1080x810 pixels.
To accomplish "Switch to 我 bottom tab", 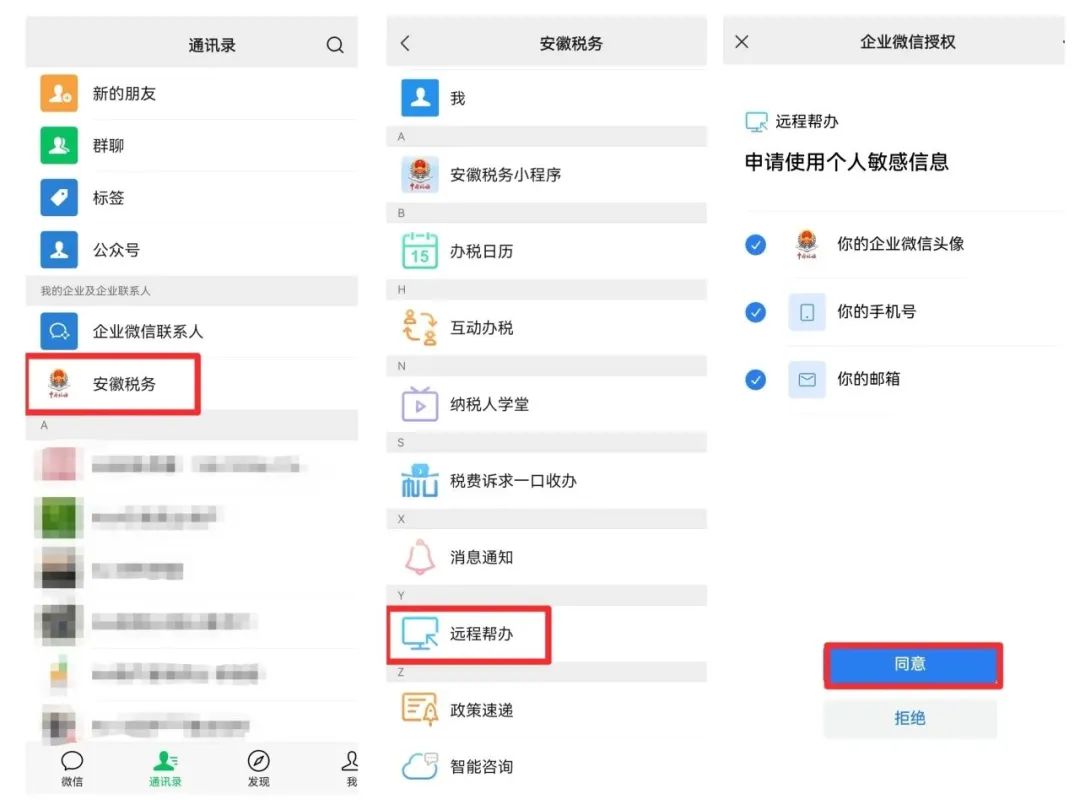I will click(351, 769).
